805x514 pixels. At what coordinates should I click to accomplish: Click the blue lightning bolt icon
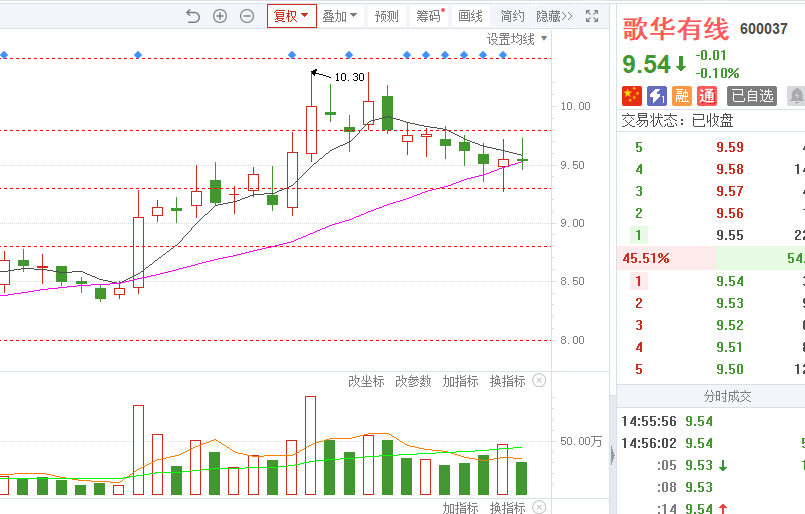pos(657,96)
